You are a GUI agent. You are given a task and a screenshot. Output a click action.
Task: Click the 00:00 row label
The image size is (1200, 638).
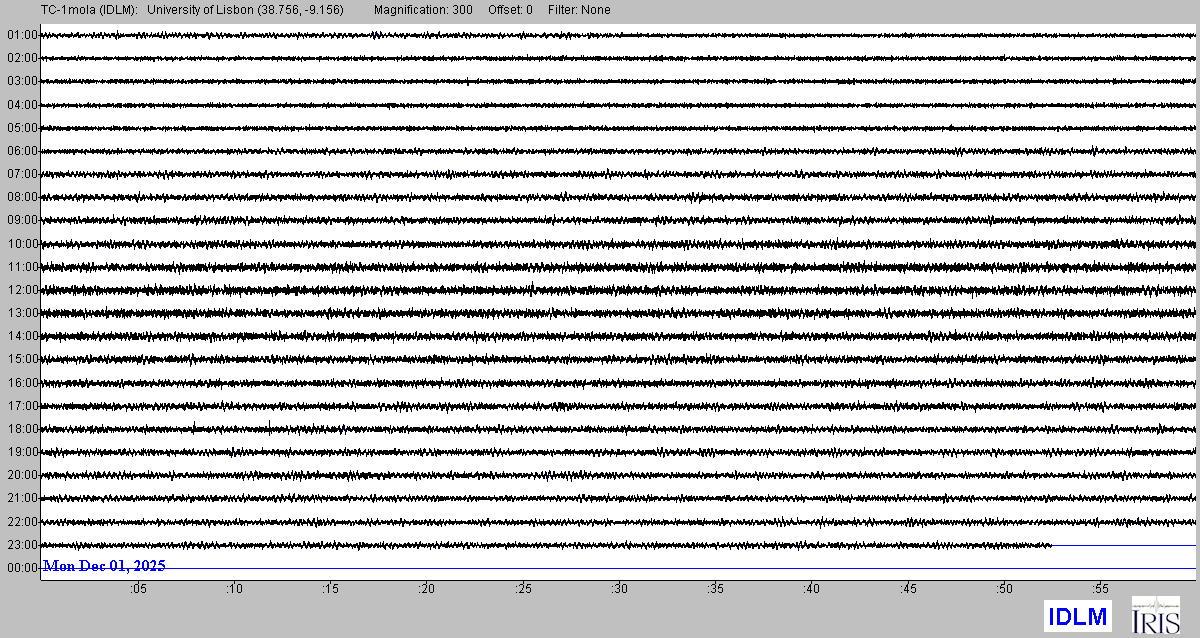[x=21, y=568]
